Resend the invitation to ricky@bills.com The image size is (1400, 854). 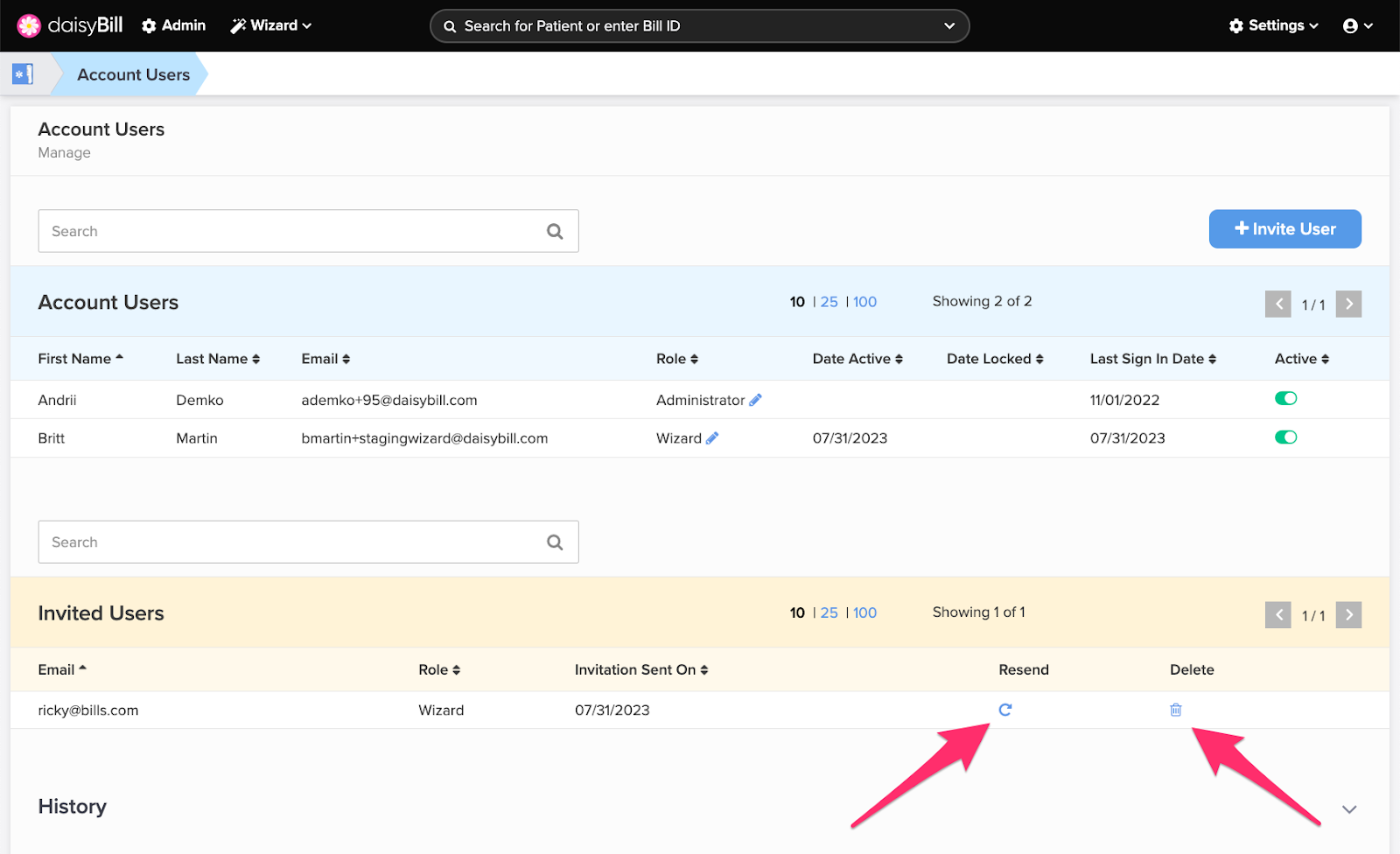(1004, 710)
